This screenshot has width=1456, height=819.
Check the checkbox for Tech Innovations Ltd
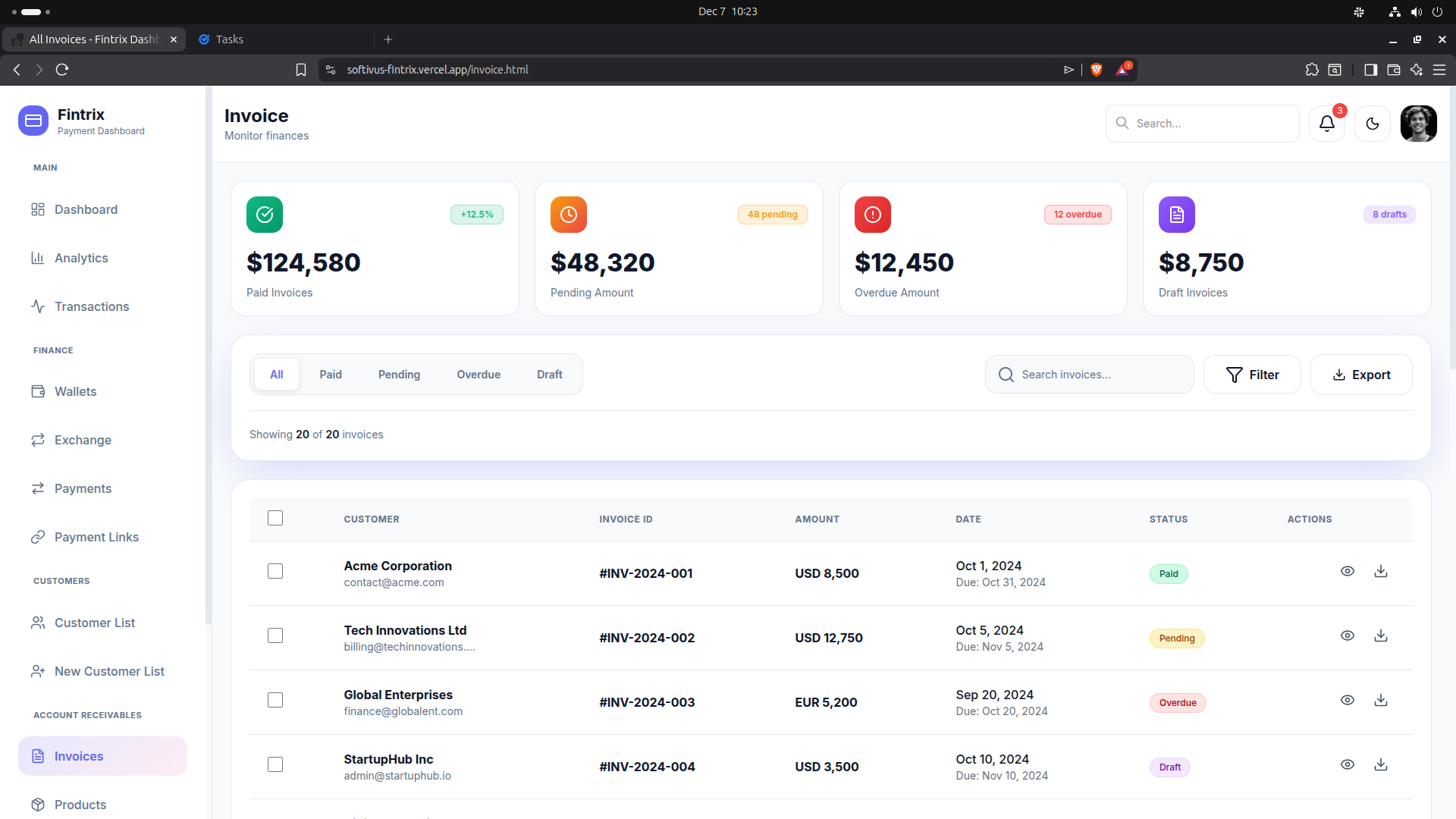tap(275, 635)
